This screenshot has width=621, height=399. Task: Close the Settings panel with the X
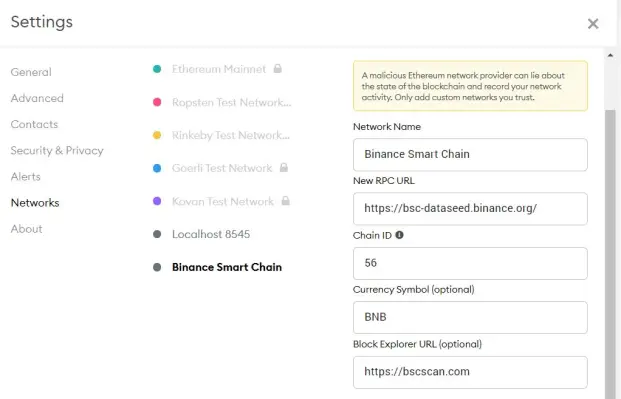coord(592,24)
